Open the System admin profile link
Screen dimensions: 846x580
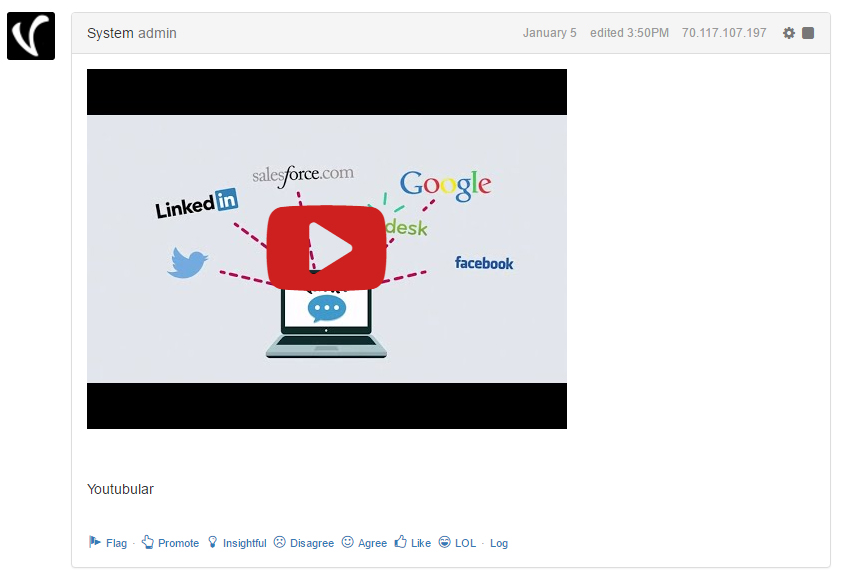point(132,33)
